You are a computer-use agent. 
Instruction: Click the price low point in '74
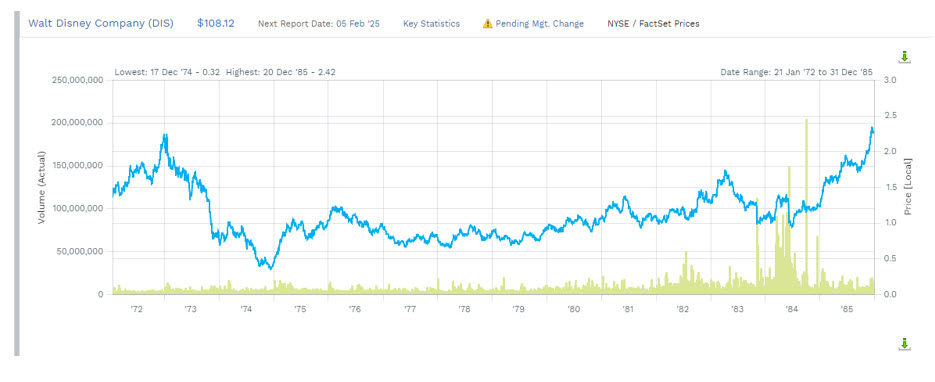(271, 268)
